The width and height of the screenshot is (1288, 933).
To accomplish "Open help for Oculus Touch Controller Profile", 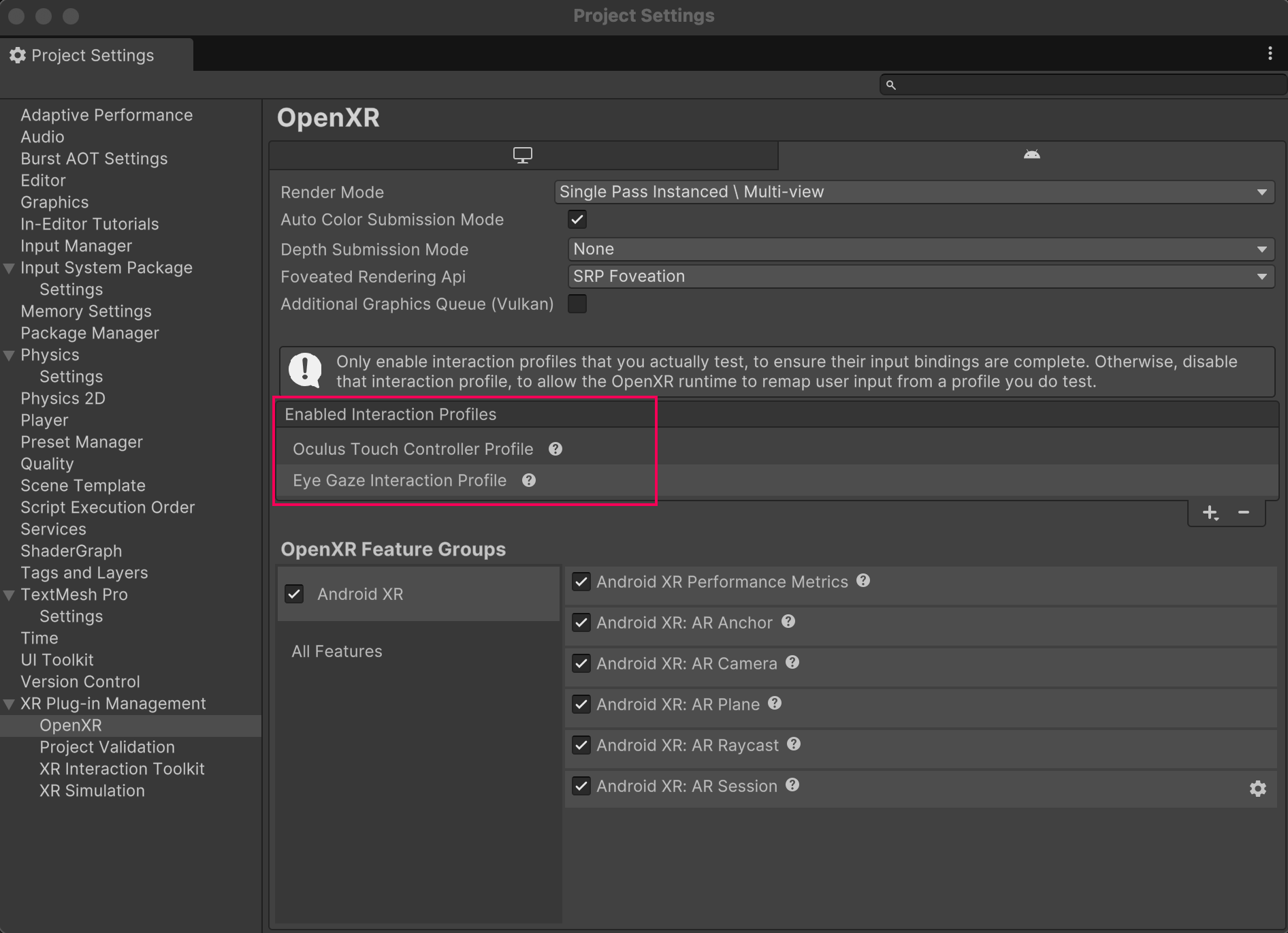I will point(555,448).
